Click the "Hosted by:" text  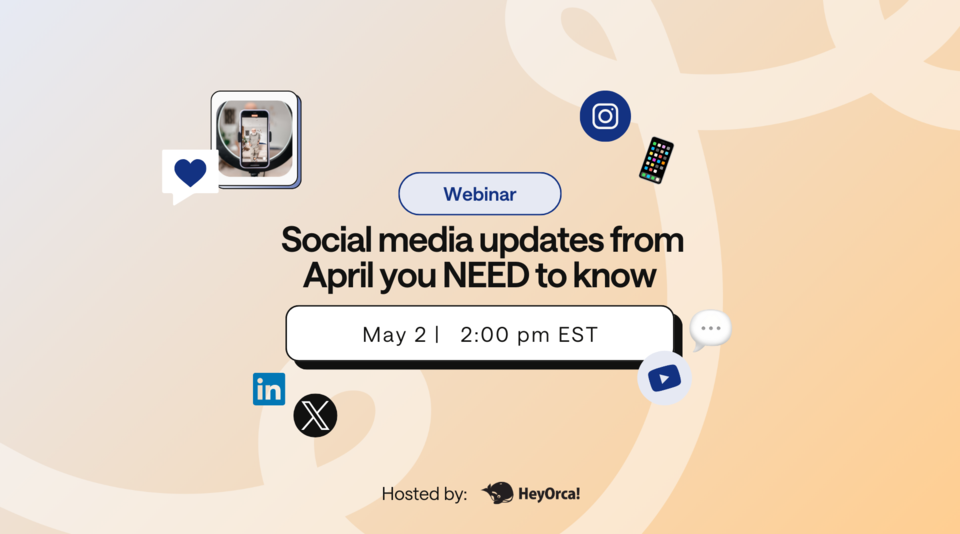[424, 494]
